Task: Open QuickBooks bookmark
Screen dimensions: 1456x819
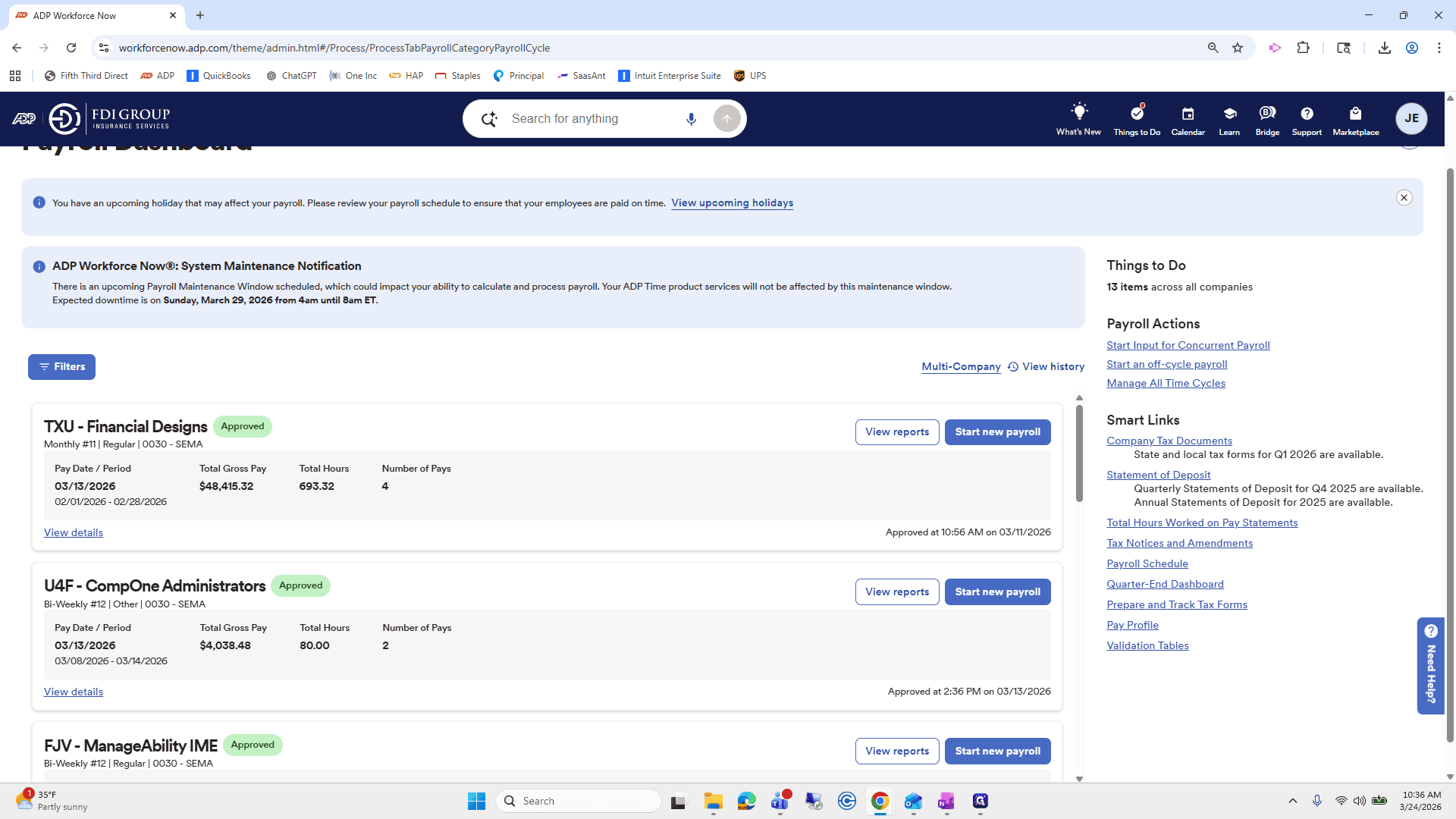Action: point(218,76)
